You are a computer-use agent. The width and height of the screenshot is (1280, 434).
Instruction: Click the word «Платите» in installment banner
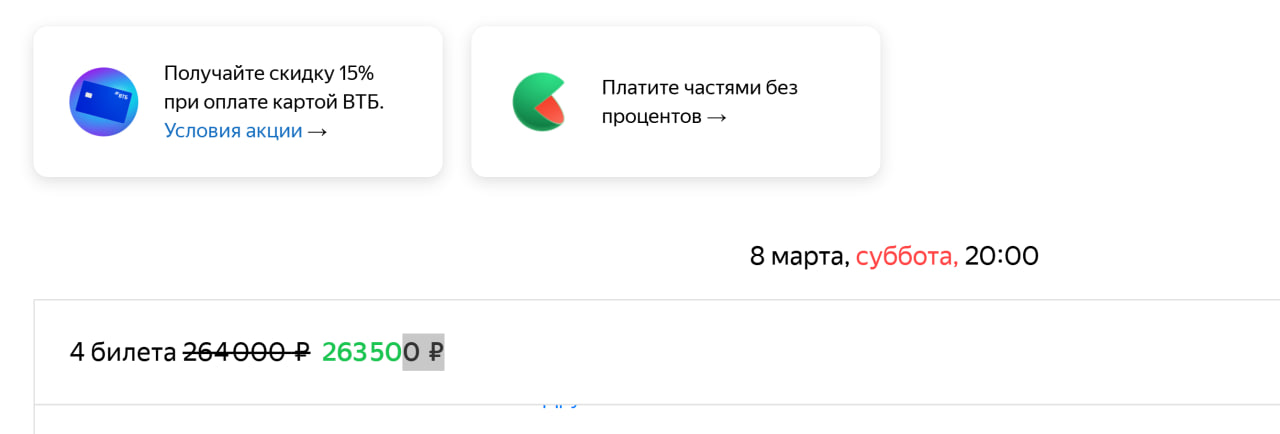638,88
